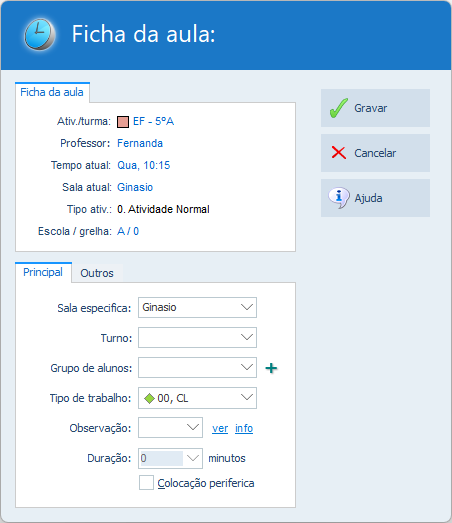Switch to the Outros tab
Screen dimensions: 452x523
click(97, 273)
